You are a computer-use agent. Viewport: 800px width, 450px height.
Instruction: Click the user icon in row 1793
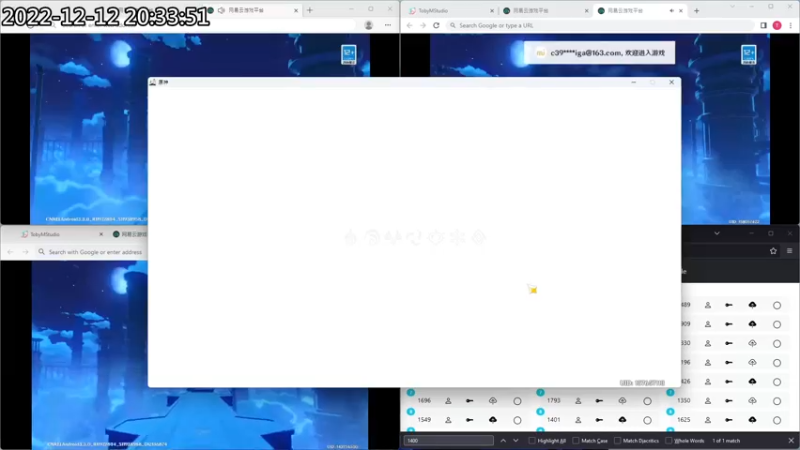[578, 401]
